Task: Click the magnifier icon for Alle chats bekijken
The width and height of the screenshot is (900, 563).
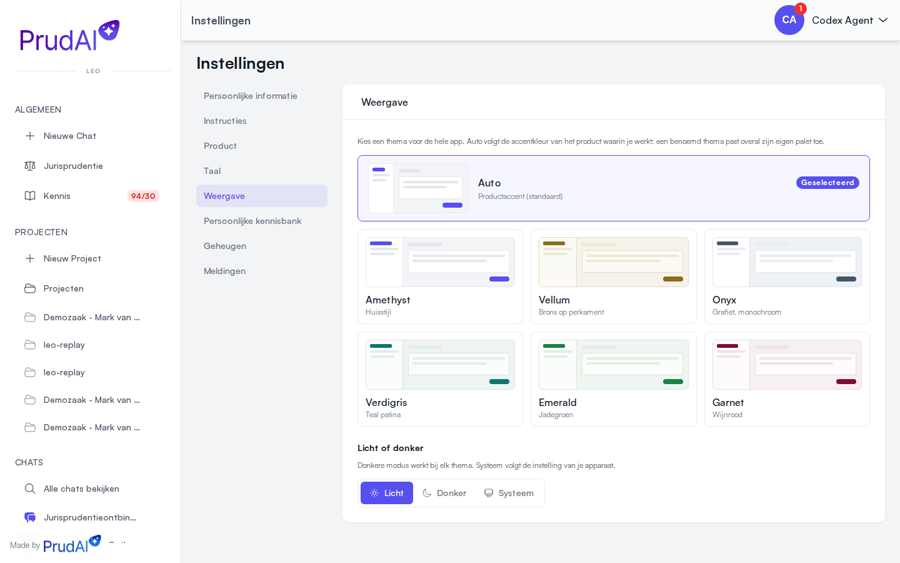Action: [30, 488]
